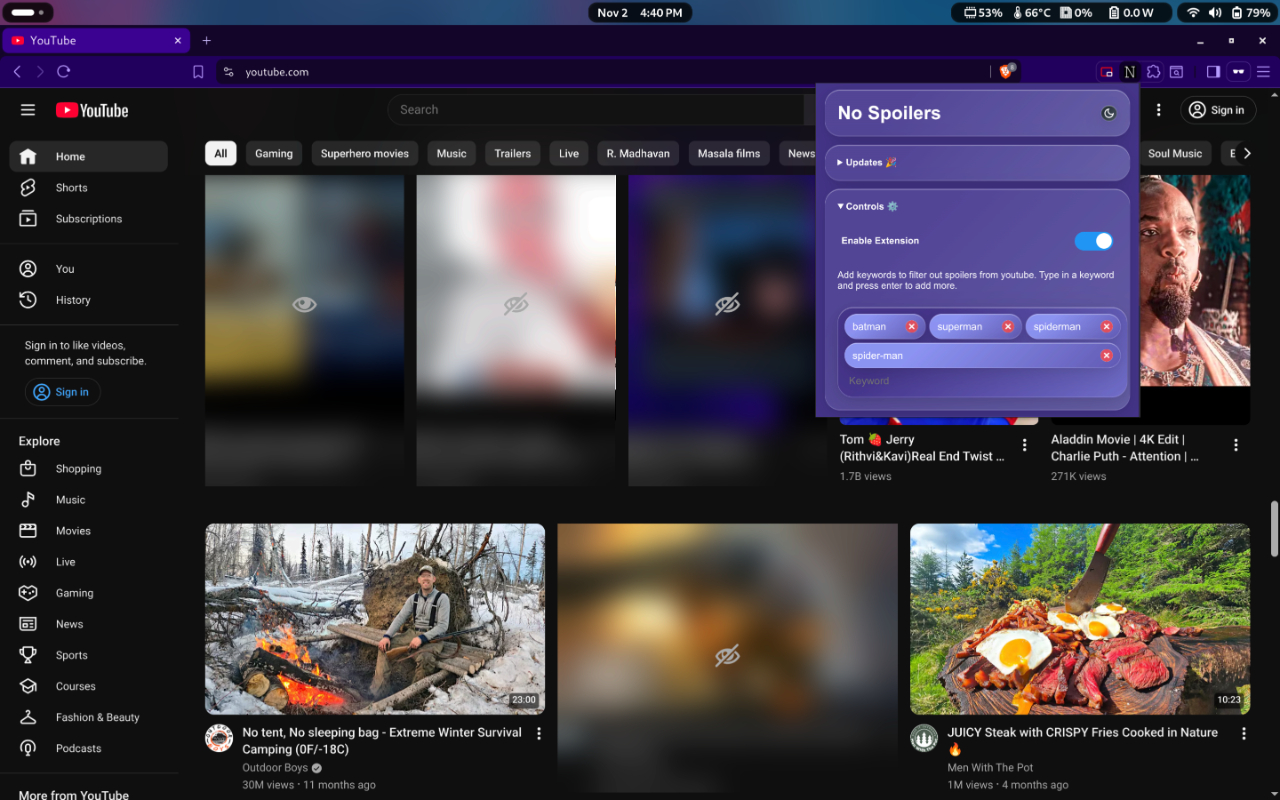Open options menu for Tom Jerry video
This screenshot has width=1280, height=800.
1024,446
